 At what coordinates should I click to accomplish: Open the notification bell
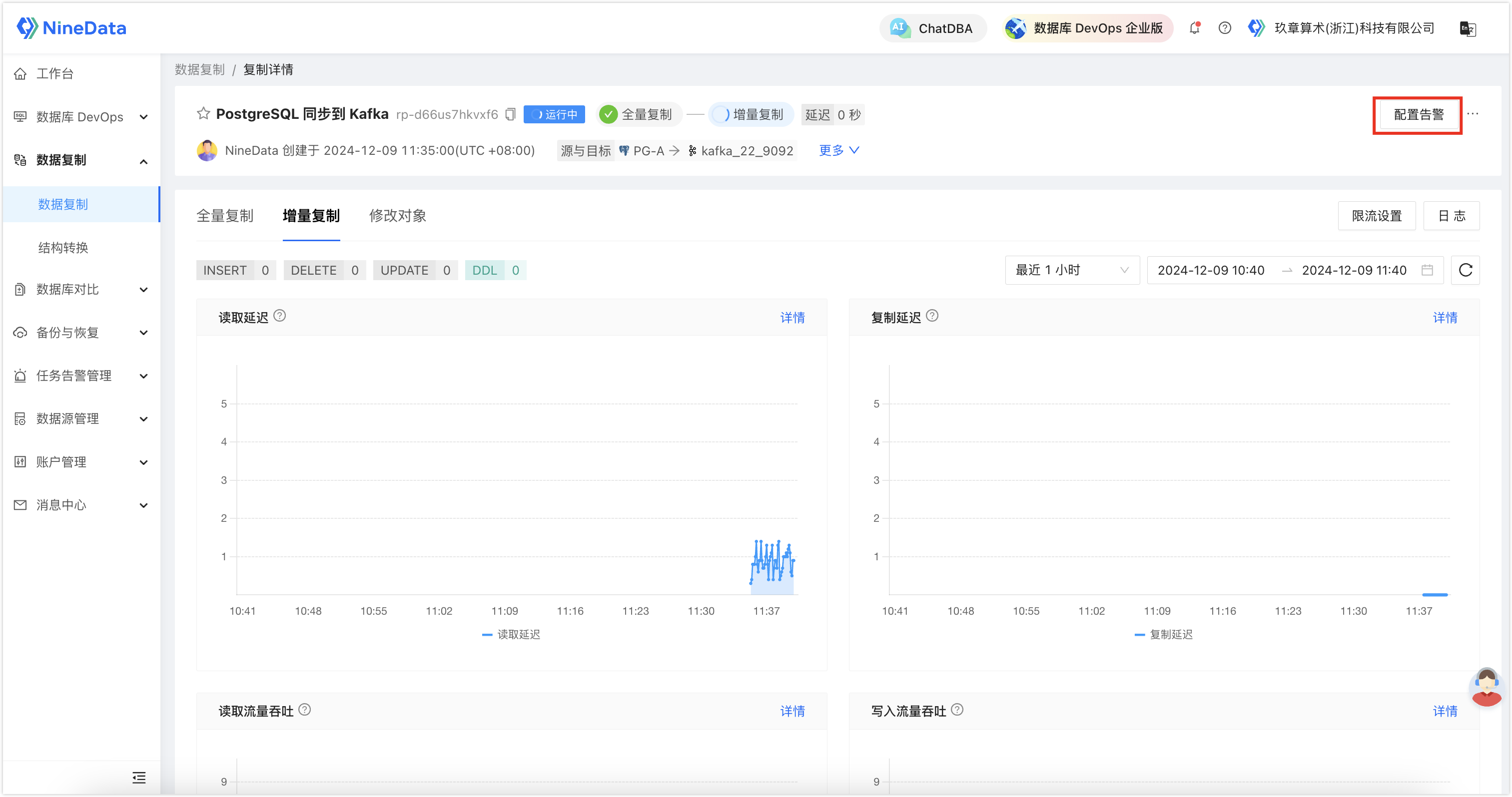click(x=1194, y=27)
